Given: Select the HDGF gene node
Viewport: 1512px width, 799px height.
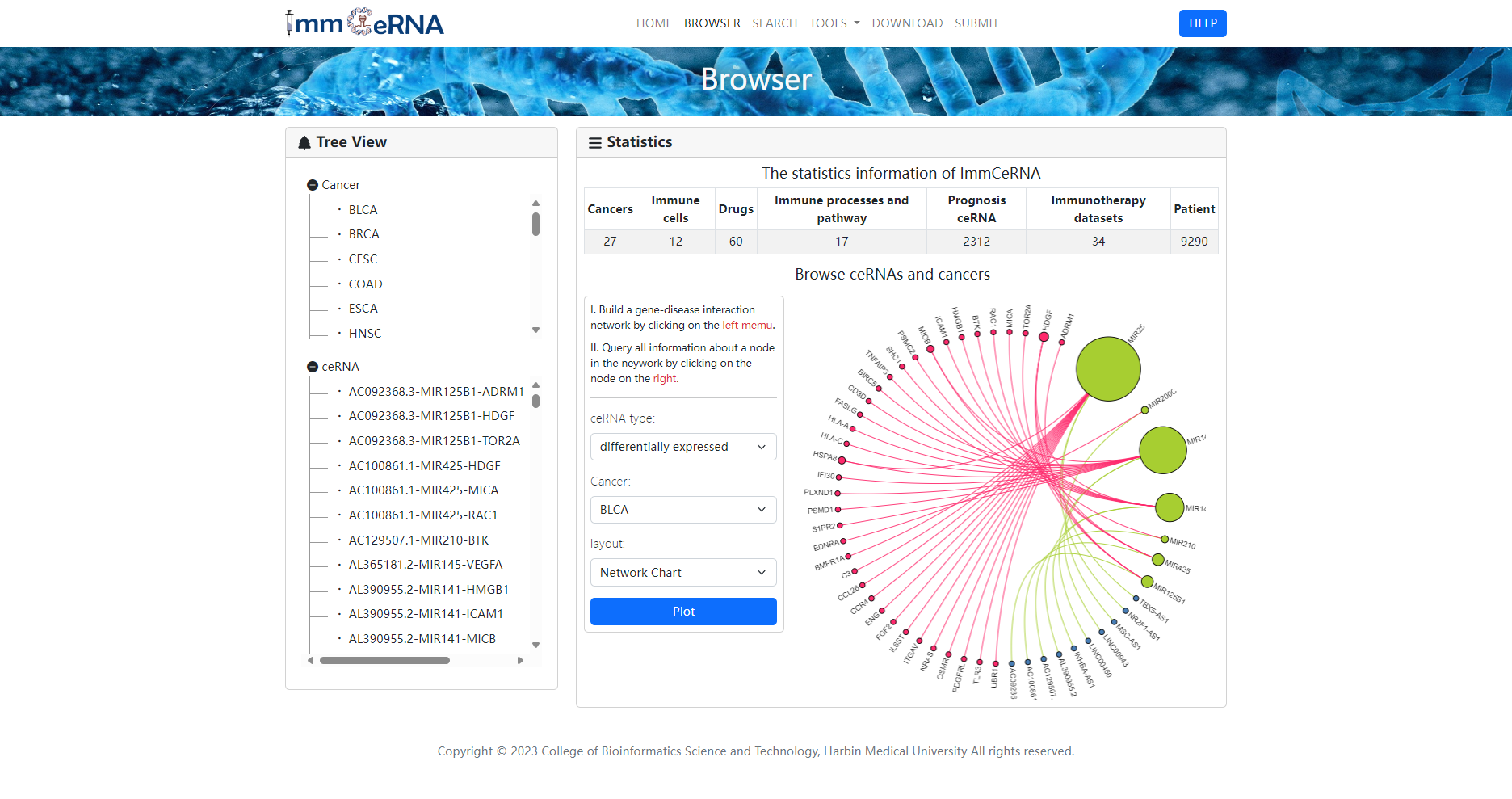Looking at the screenshot, I should [1044, 337].
